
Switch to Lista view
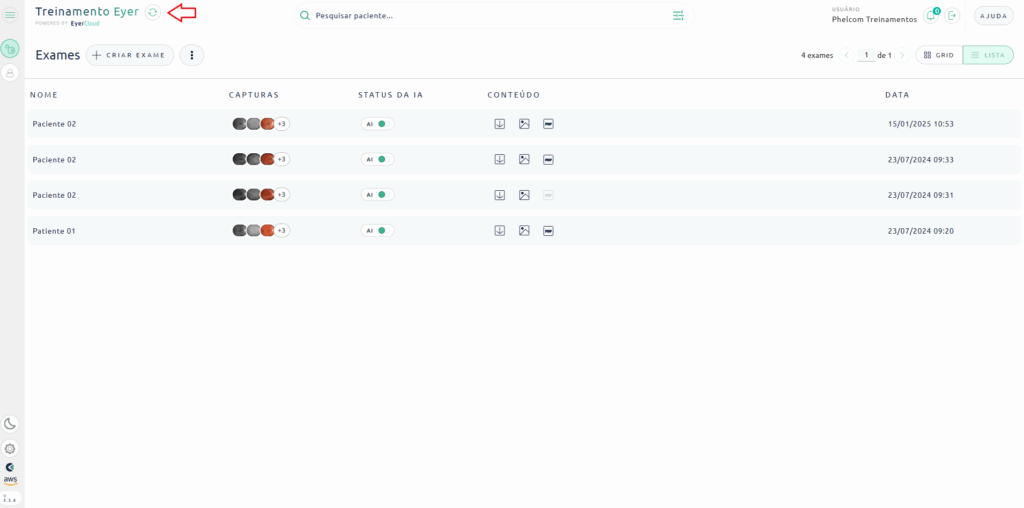pyautogui.click(x=988, y=55)
